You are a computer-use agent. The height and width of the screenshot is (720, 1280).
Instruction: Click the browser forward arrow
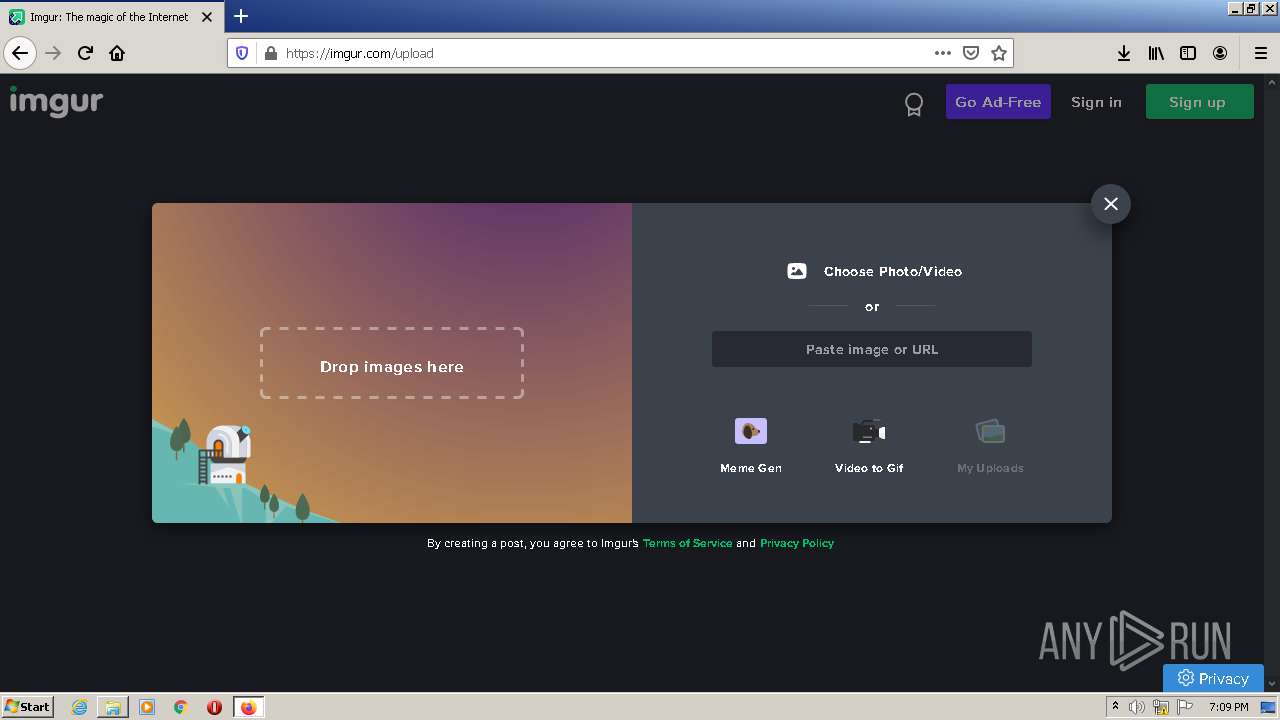tap(53, 53)
